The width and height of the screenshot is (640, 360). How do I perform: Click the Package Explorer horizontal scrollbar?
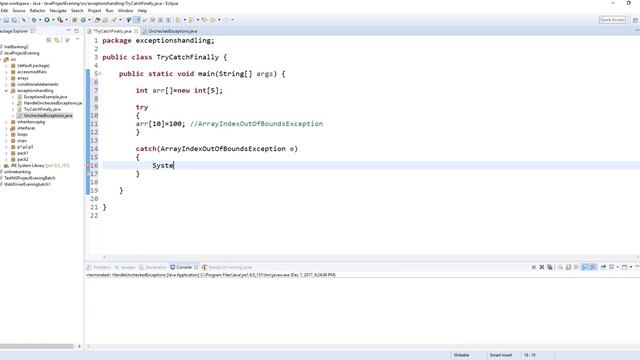coord(37,346)
